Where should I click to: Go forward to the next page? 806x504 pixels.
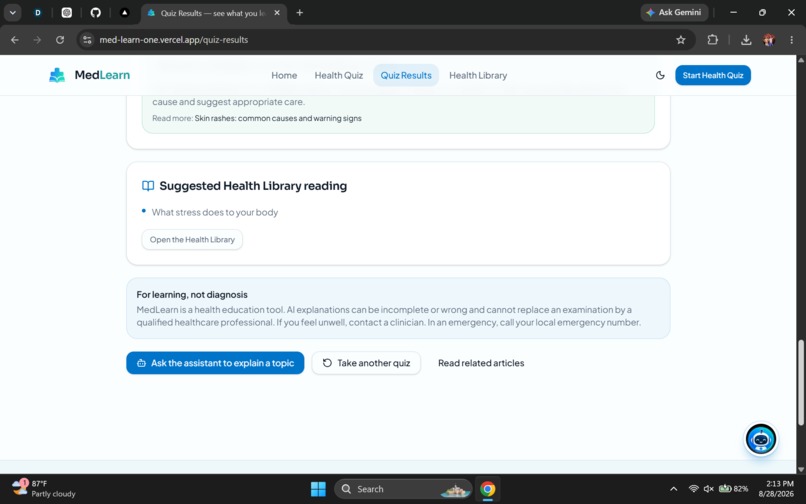(x=37, y=40)
